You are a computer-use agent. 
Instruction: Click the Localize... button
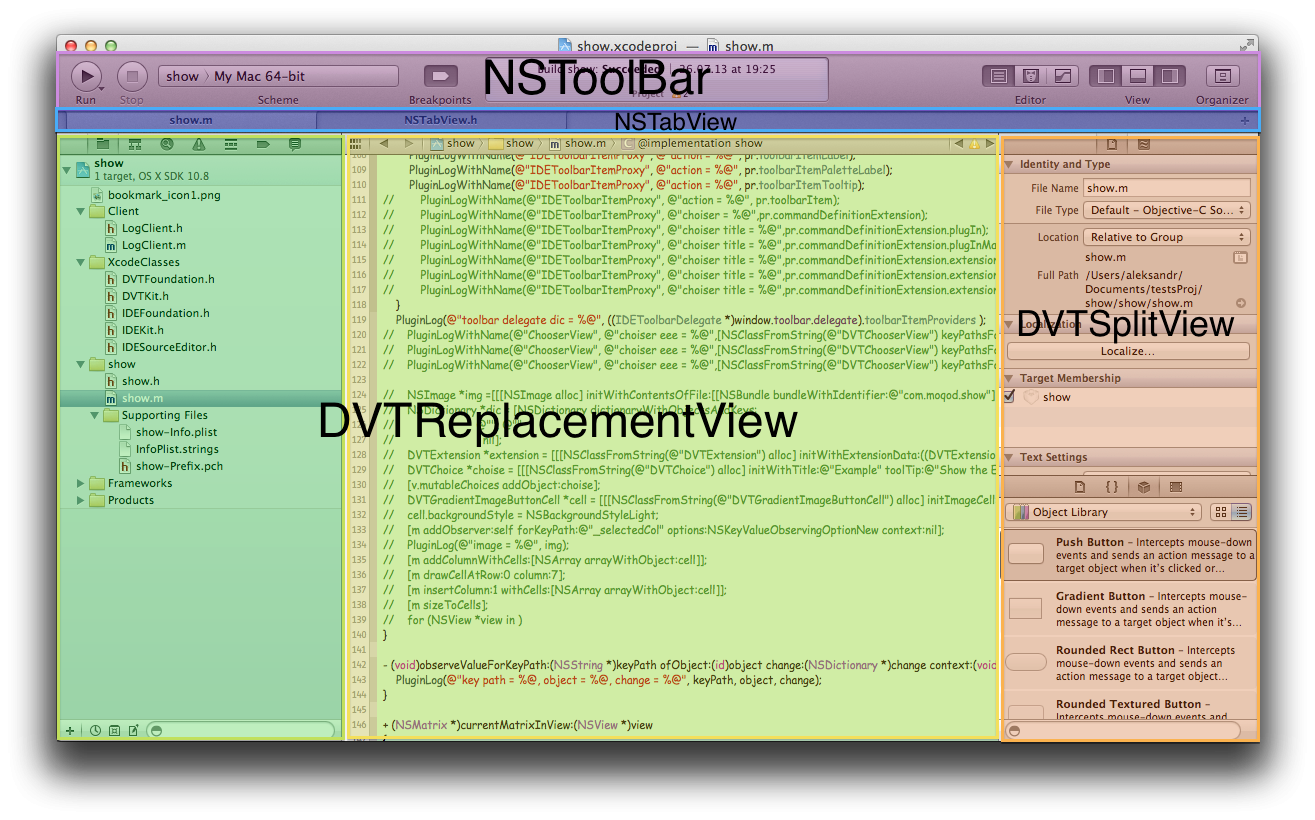click(1128, 351)
